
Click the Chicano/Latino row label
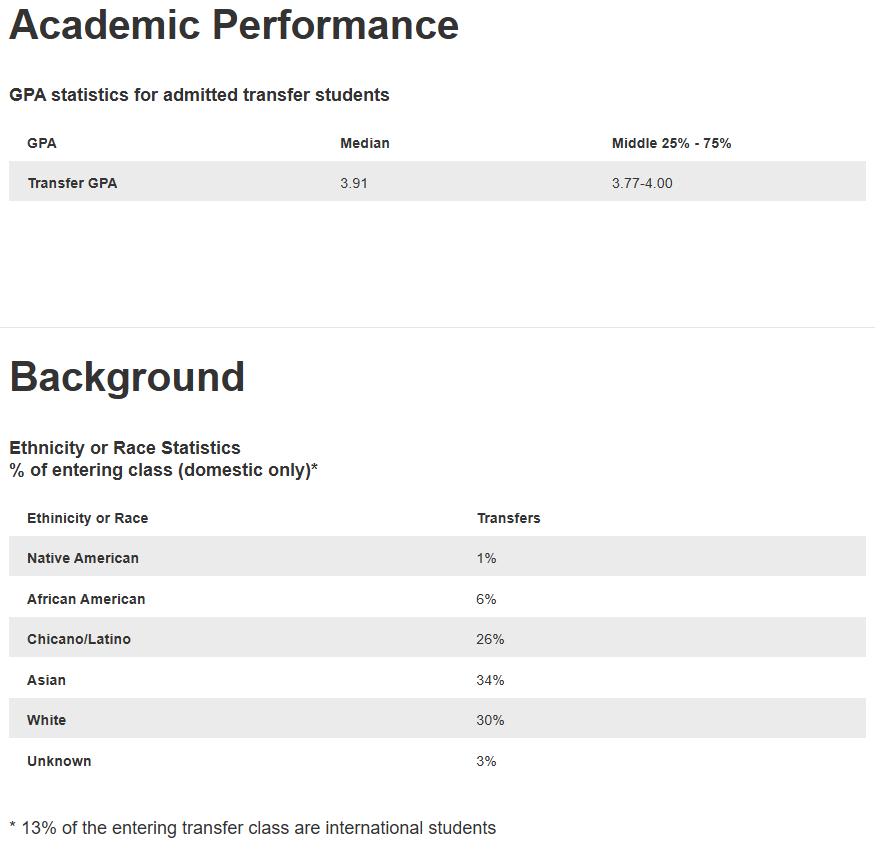point(79,639)
